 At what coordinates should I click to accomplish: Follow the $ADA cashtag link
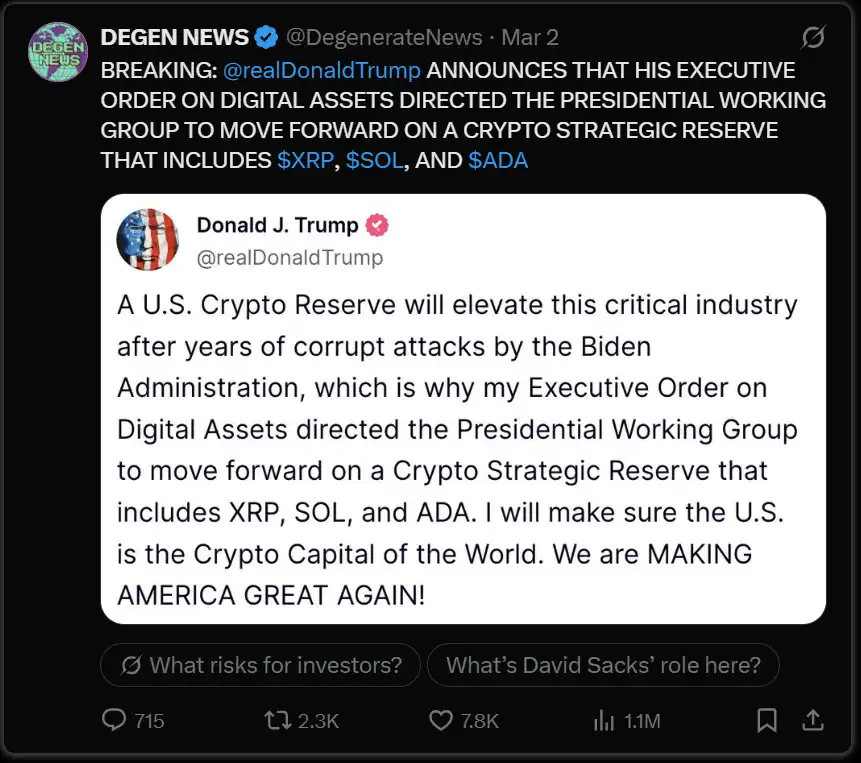pyautogui.click(x=497, y=160)
